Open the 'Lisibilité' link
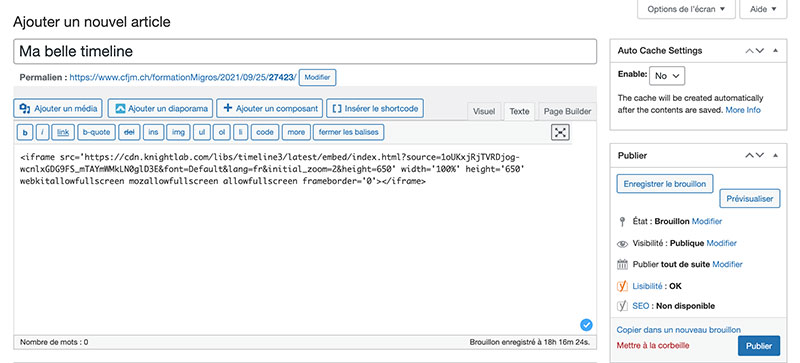 click(x=647, y=286)
